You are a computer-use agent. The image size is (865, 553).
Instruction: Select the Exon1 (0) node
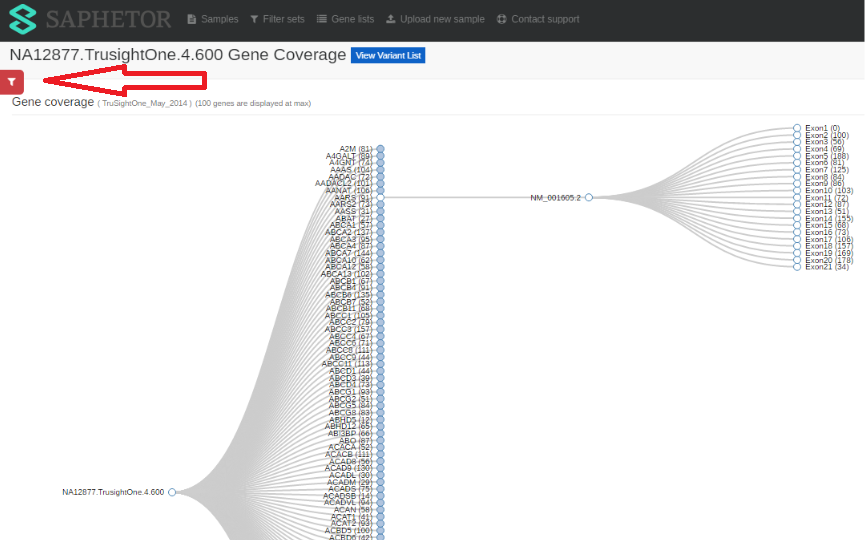797,128
